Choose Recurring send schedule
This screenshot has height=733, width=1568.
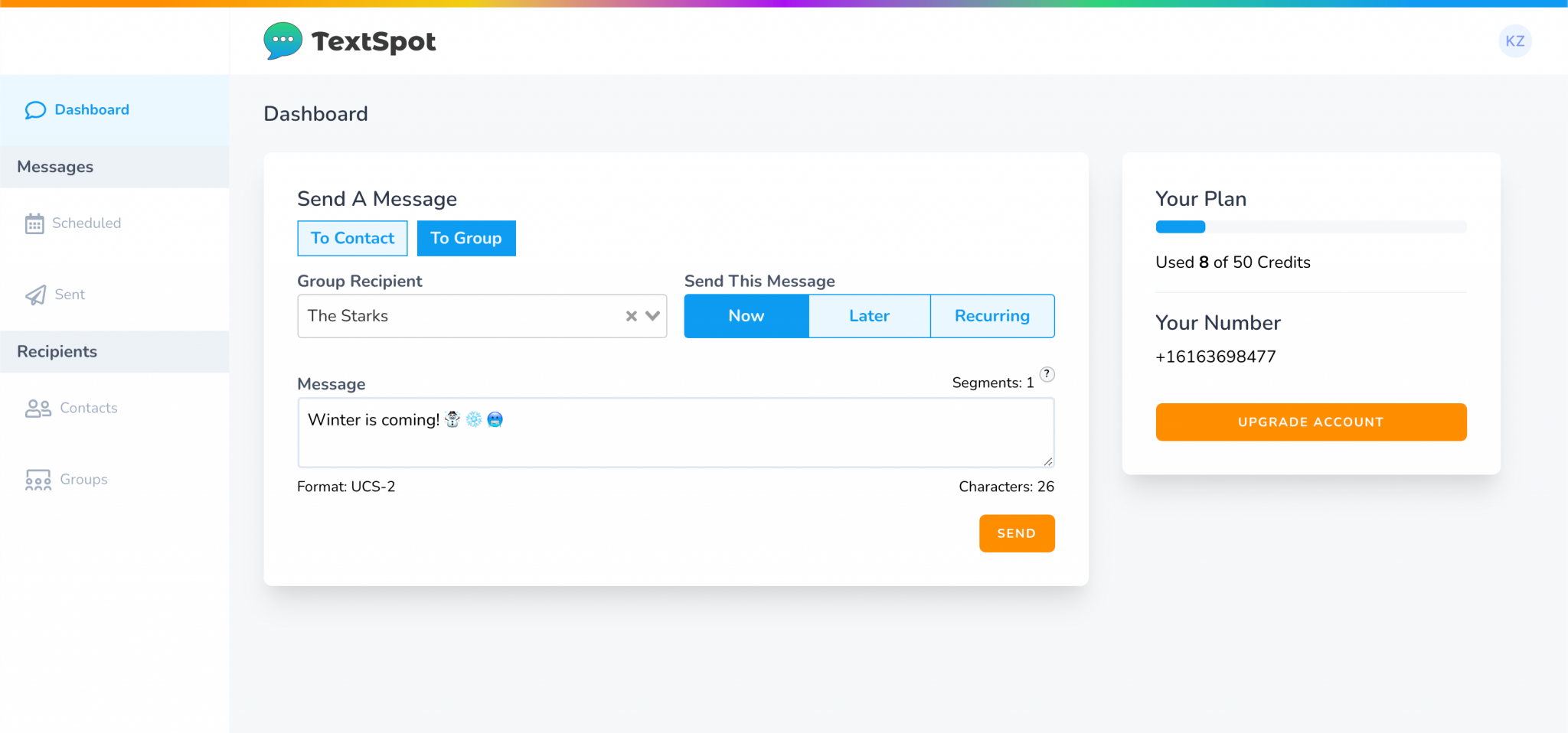991,316
